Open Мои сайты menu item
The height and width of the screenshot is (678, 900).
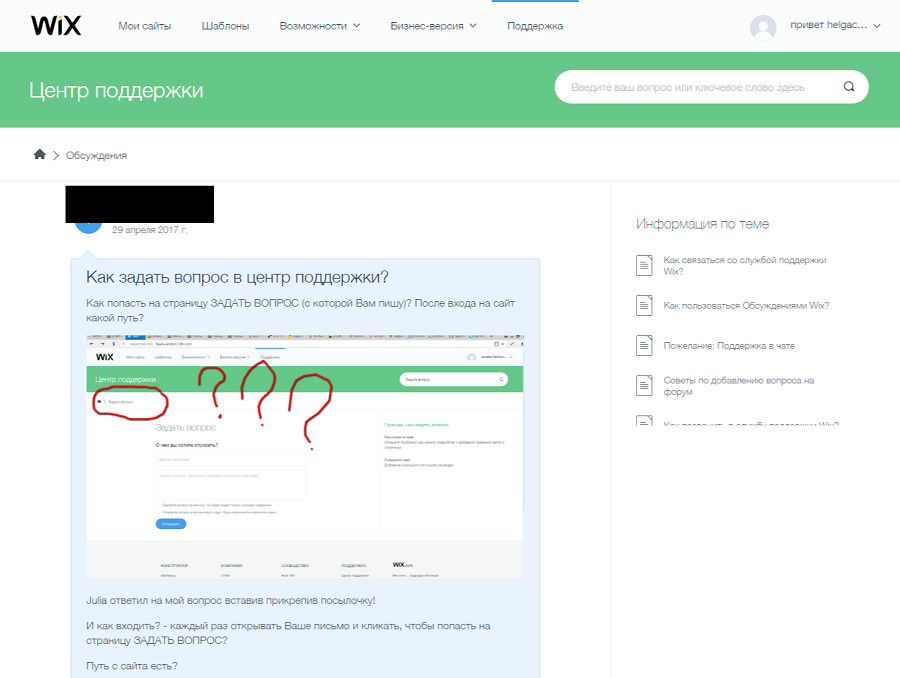[x=145, y=26]
